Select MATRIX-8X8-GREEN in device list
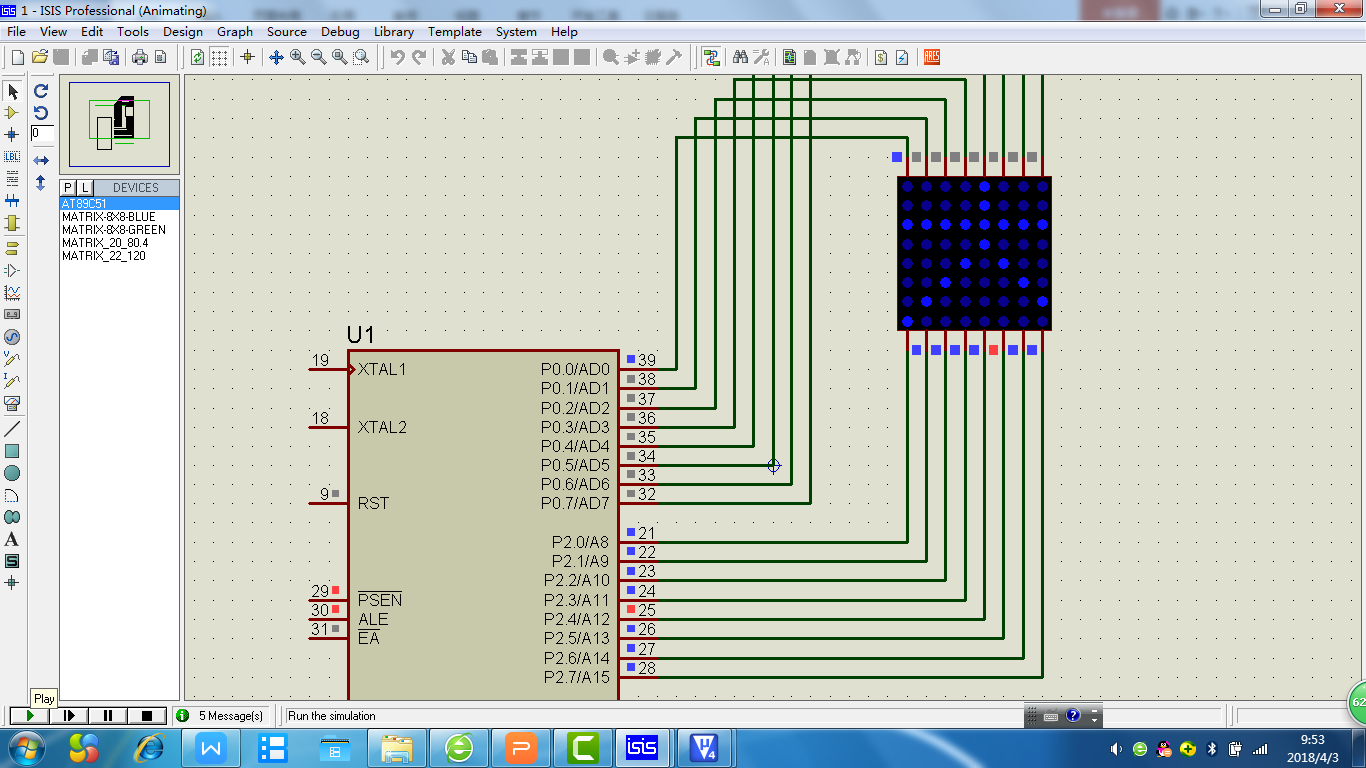This screenshot has height=768, width=1366. click(x=113, y=230)
